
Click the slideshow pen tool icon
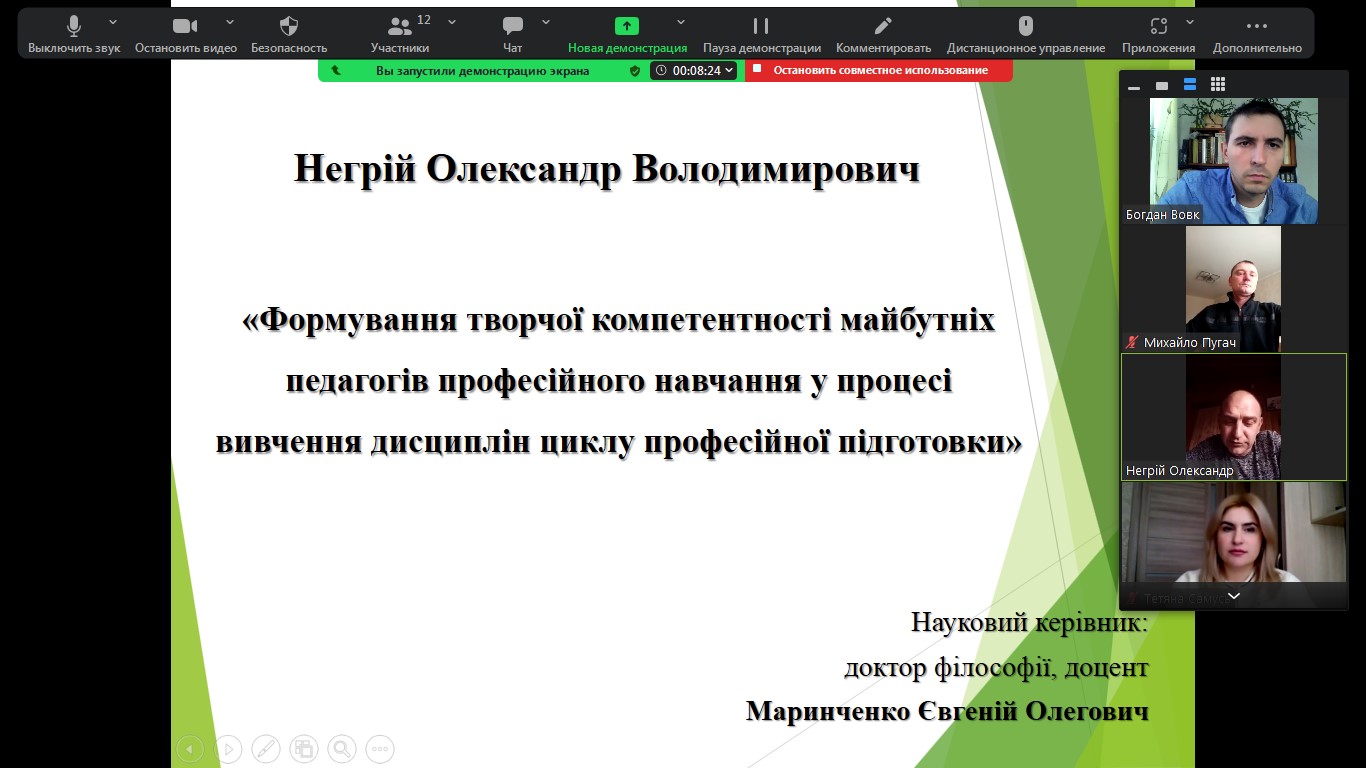click(265, 748)
